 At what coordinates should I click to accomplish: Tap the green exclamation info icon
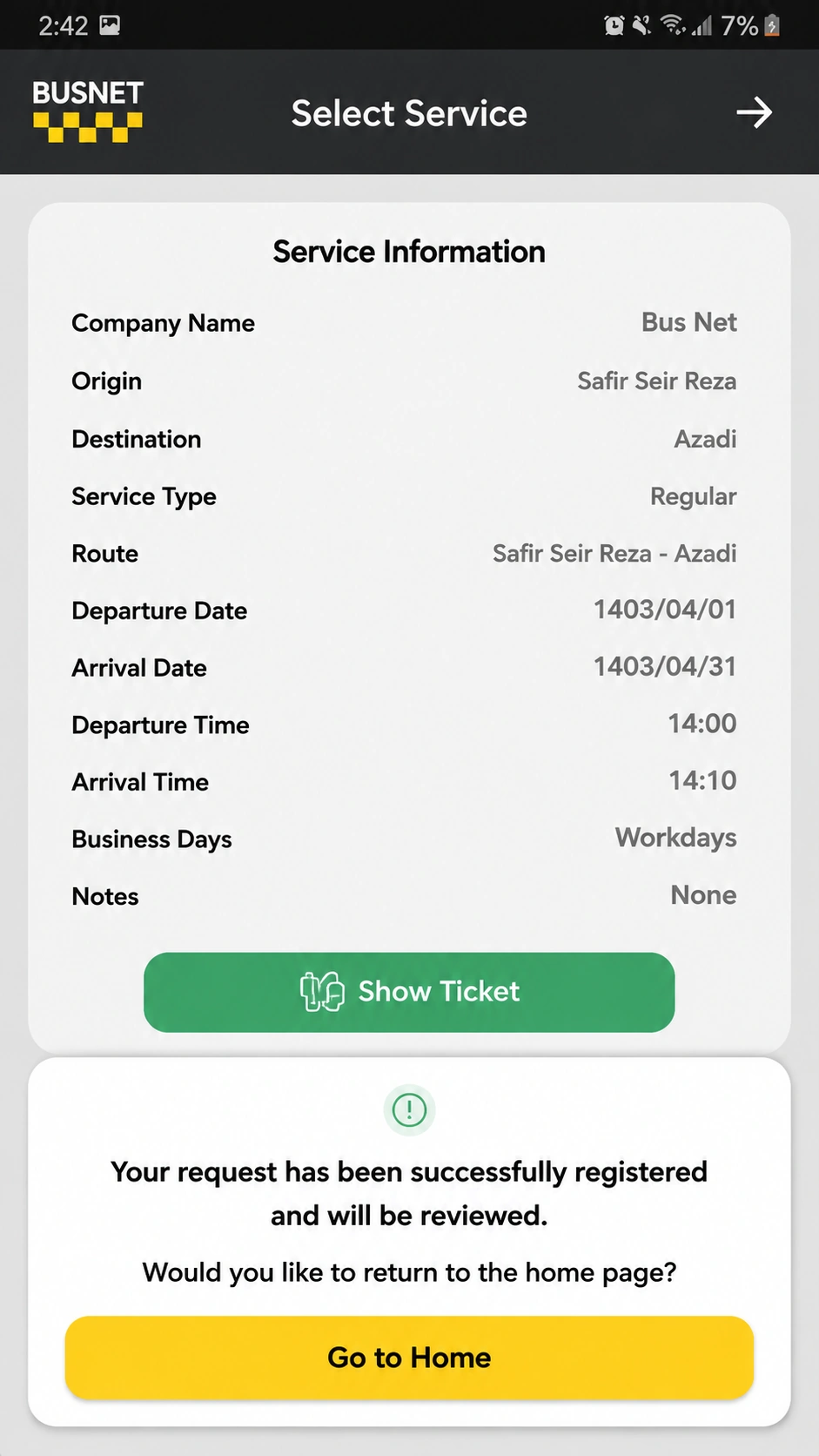[x=409, y=1110]
